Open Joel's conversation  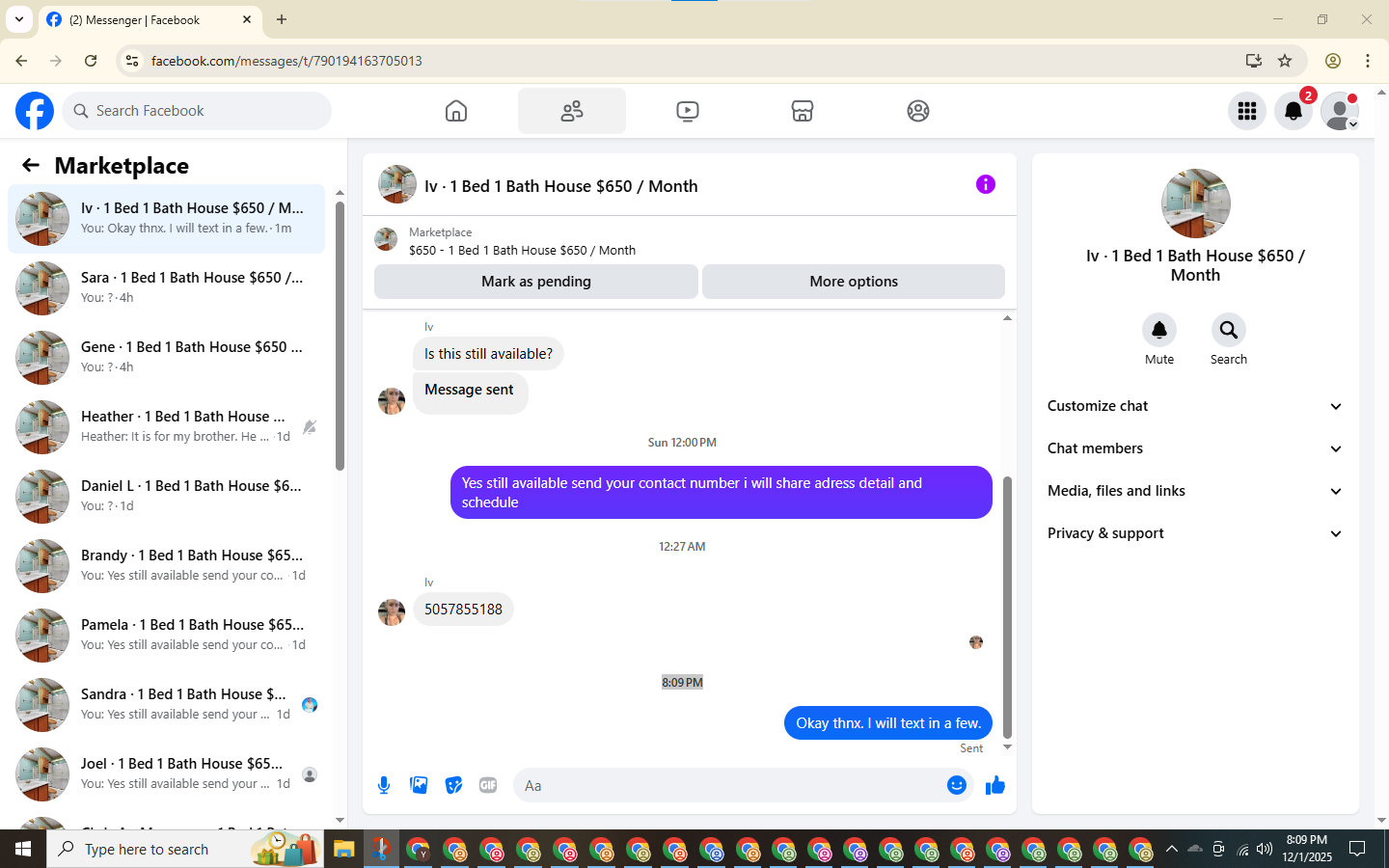[166, 773]
